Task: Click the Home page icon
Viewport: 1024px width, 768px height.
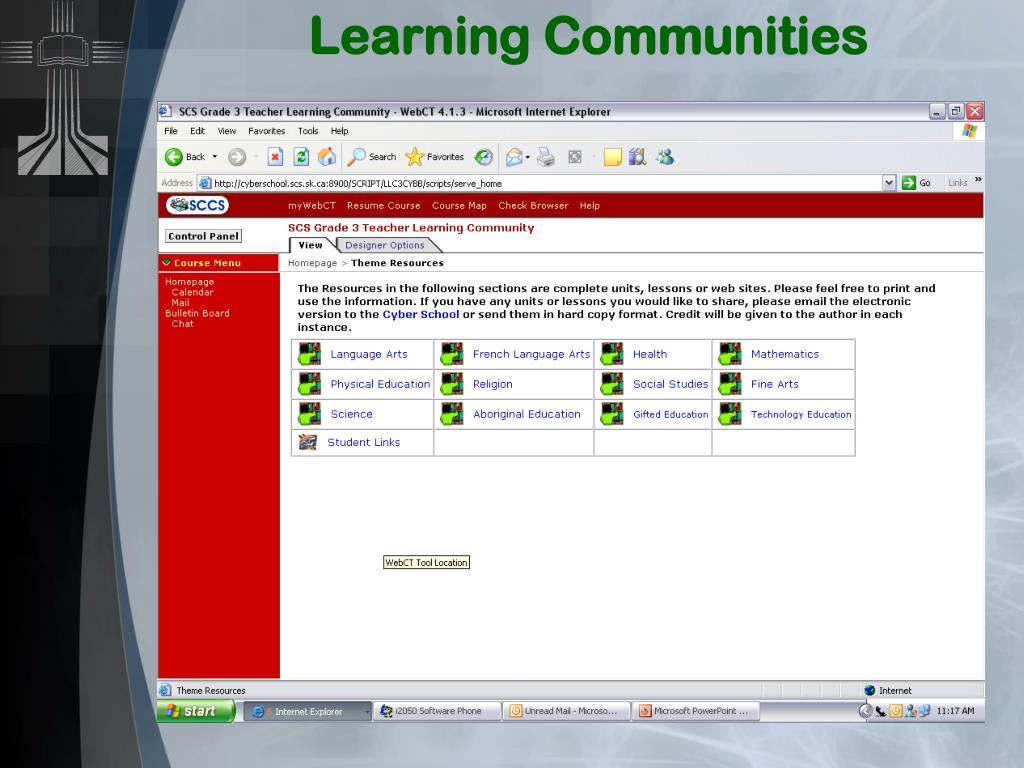Action: coord(327,157)
